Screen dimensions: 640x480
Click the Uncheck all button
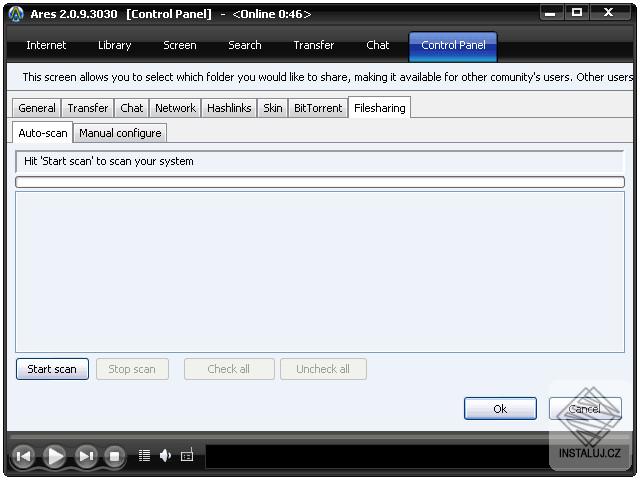(x=323, y=369)
